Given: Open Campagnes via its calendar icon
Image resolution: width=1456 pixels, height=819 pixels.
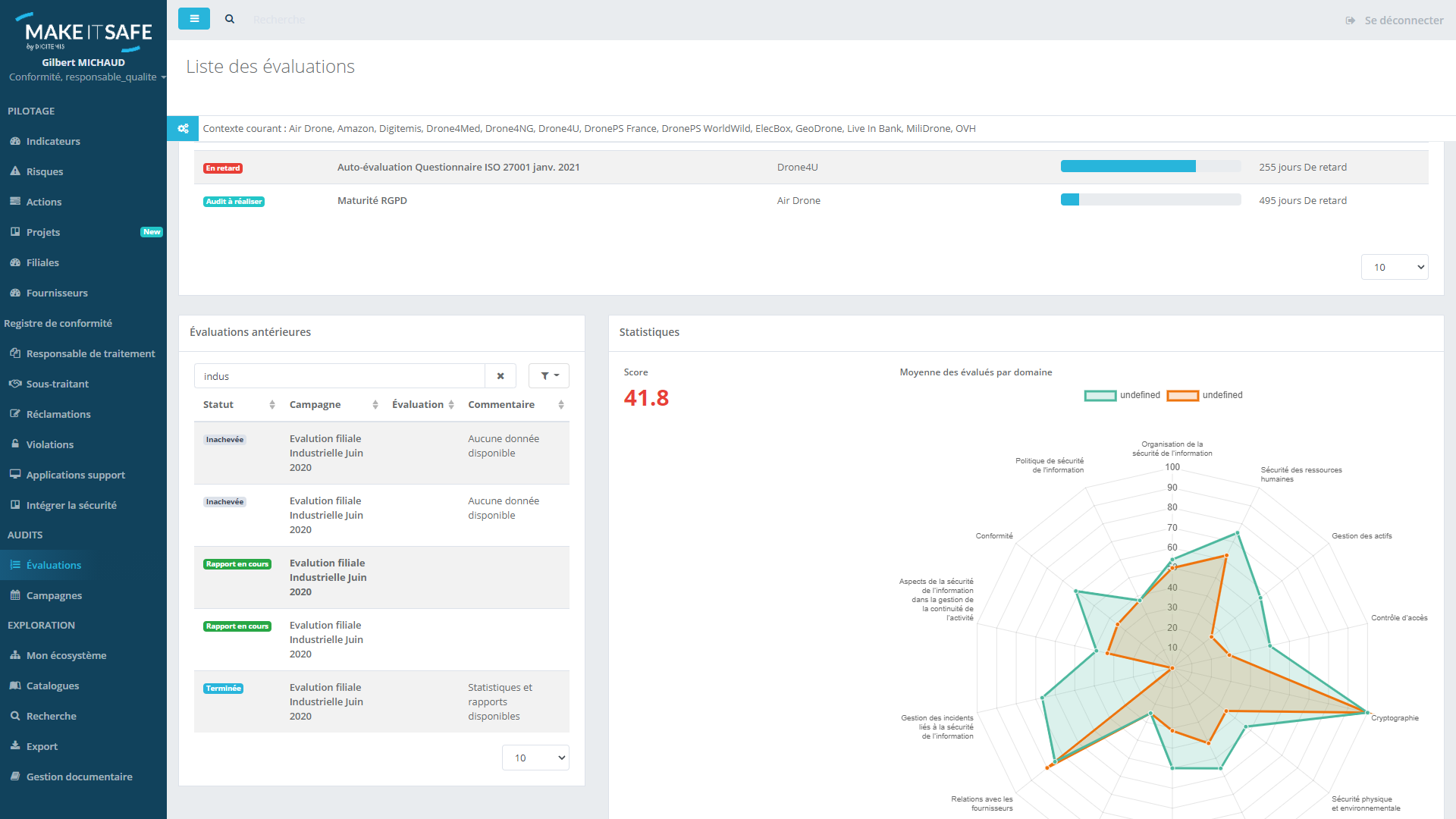Looking at the screenshot, I should (14, 595).
